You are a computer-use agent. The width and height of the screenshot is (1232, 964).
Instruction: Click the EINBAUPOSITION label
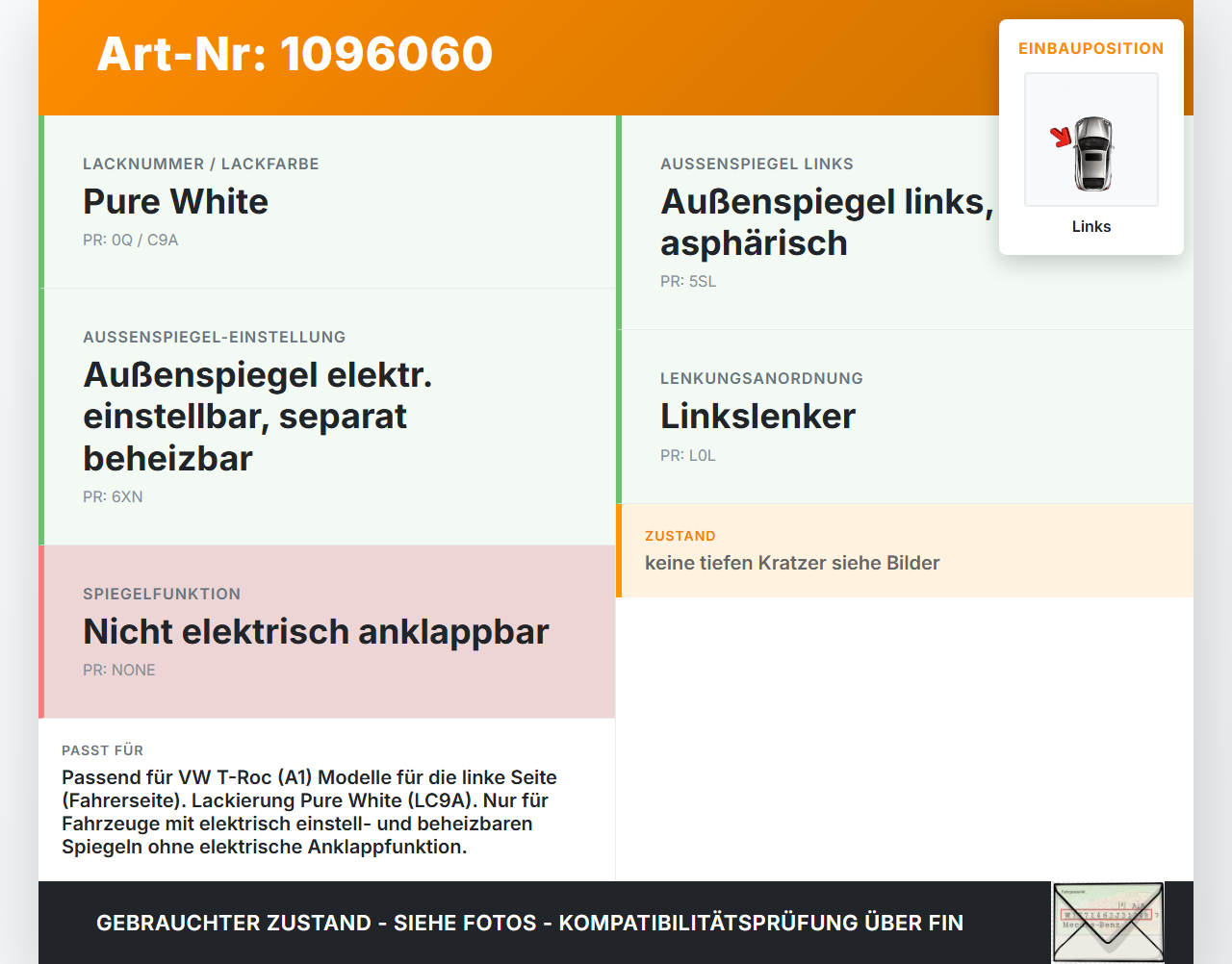[x=1091, y=48]
